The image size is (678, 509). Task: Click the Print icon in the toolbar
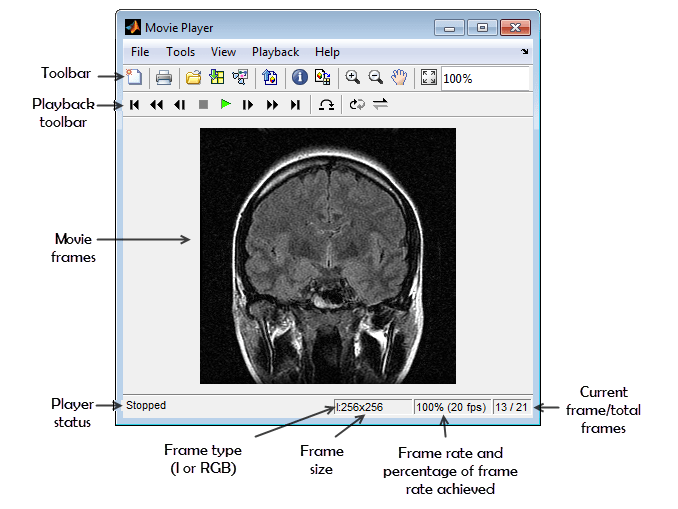click(164, 78)
